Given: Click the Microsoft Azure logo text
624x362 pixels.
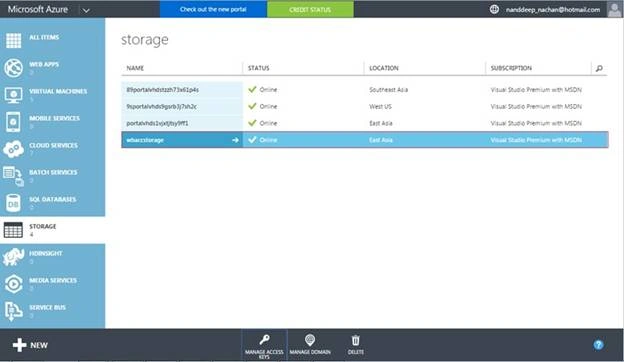Looking at the screenshot, I should pos(38,9).
